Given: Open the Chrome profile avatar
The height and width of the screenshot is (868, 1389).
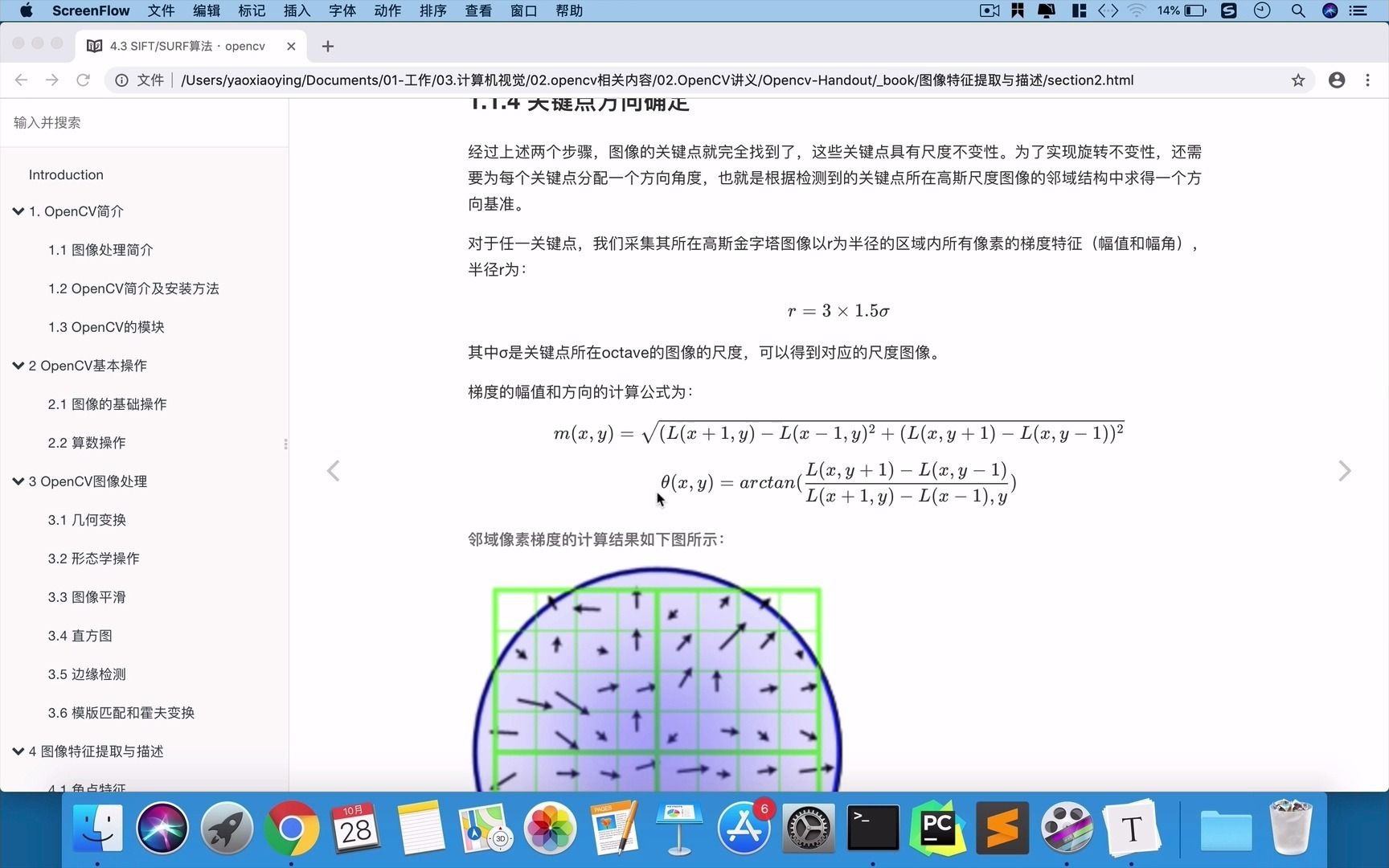Looking at the screenshot, I should pos(1337,80).
